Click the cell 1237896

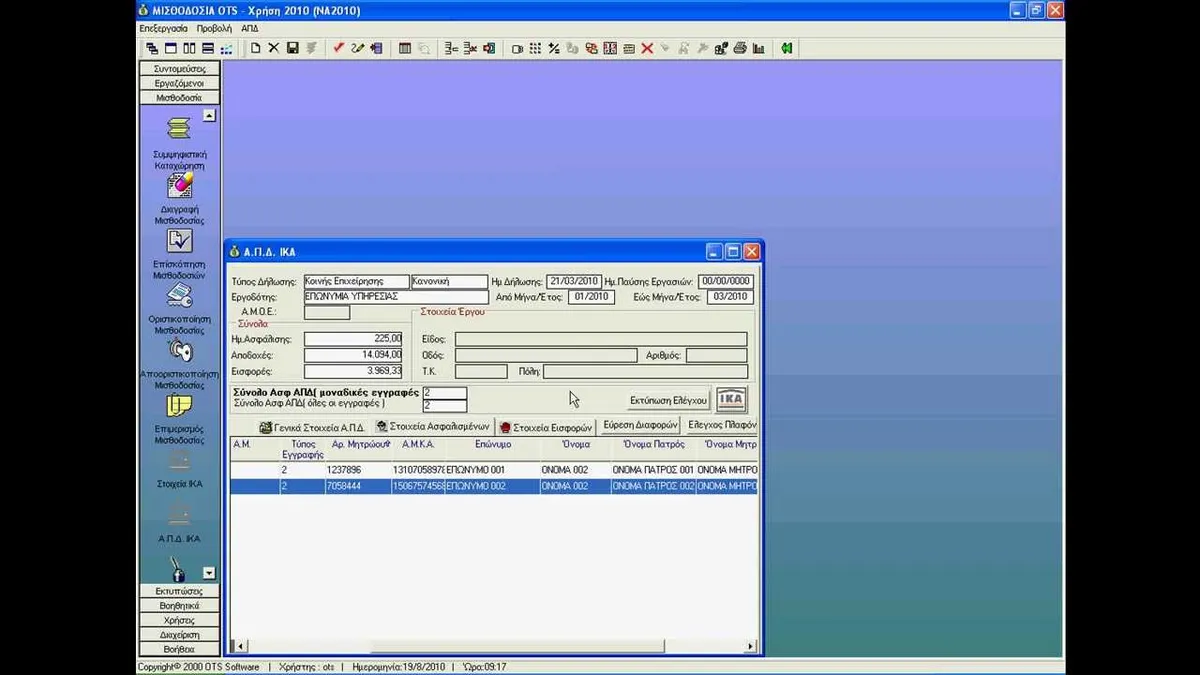pyautogui.click(x=359, y=470)
